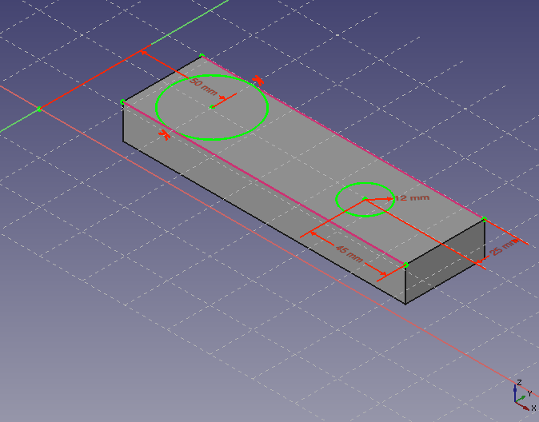Pick the center point of the small 12 mm circle
539x422 pixels.
point(365,199)
